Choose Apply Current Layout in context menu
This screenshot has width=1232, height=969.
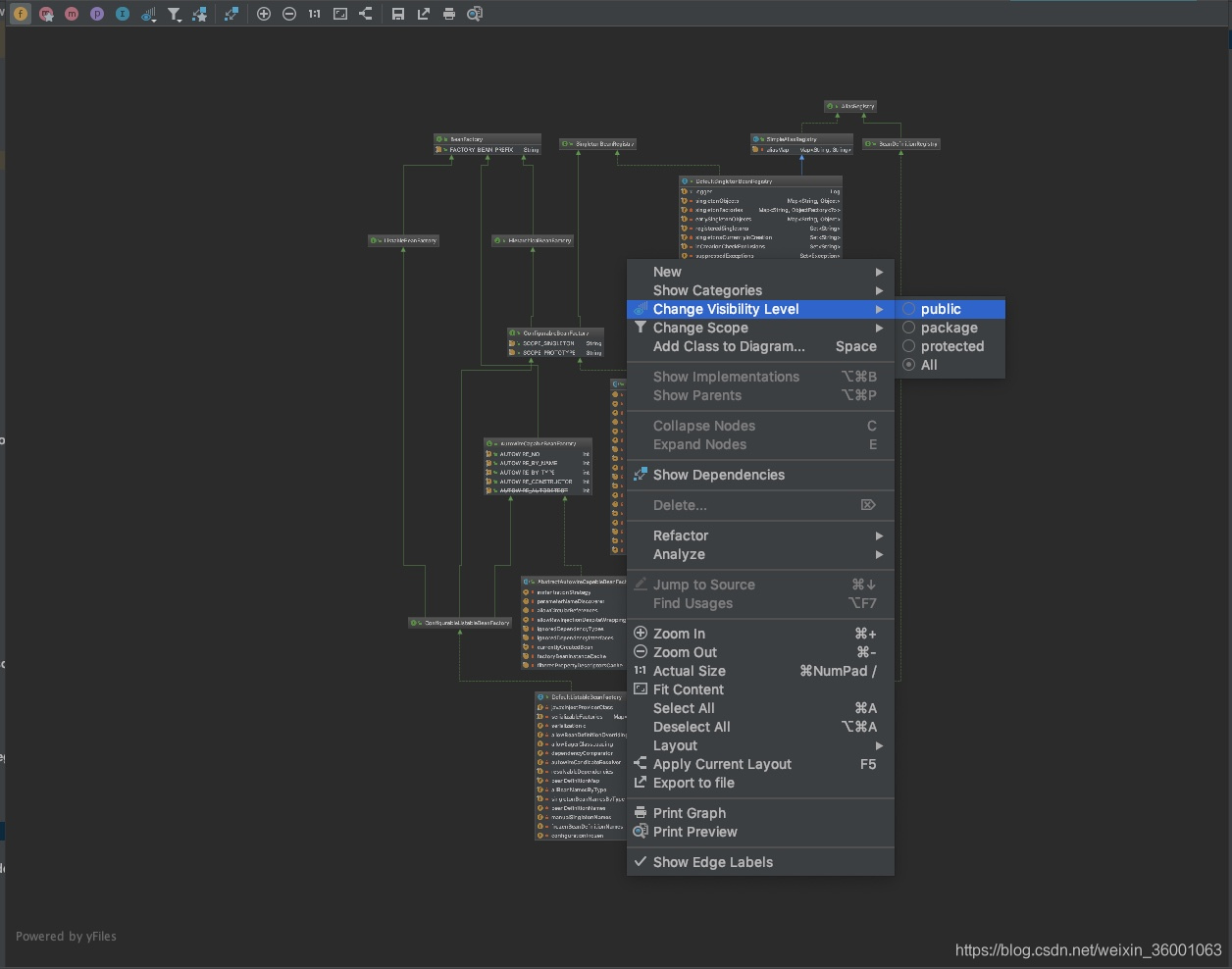click(760, 764)
